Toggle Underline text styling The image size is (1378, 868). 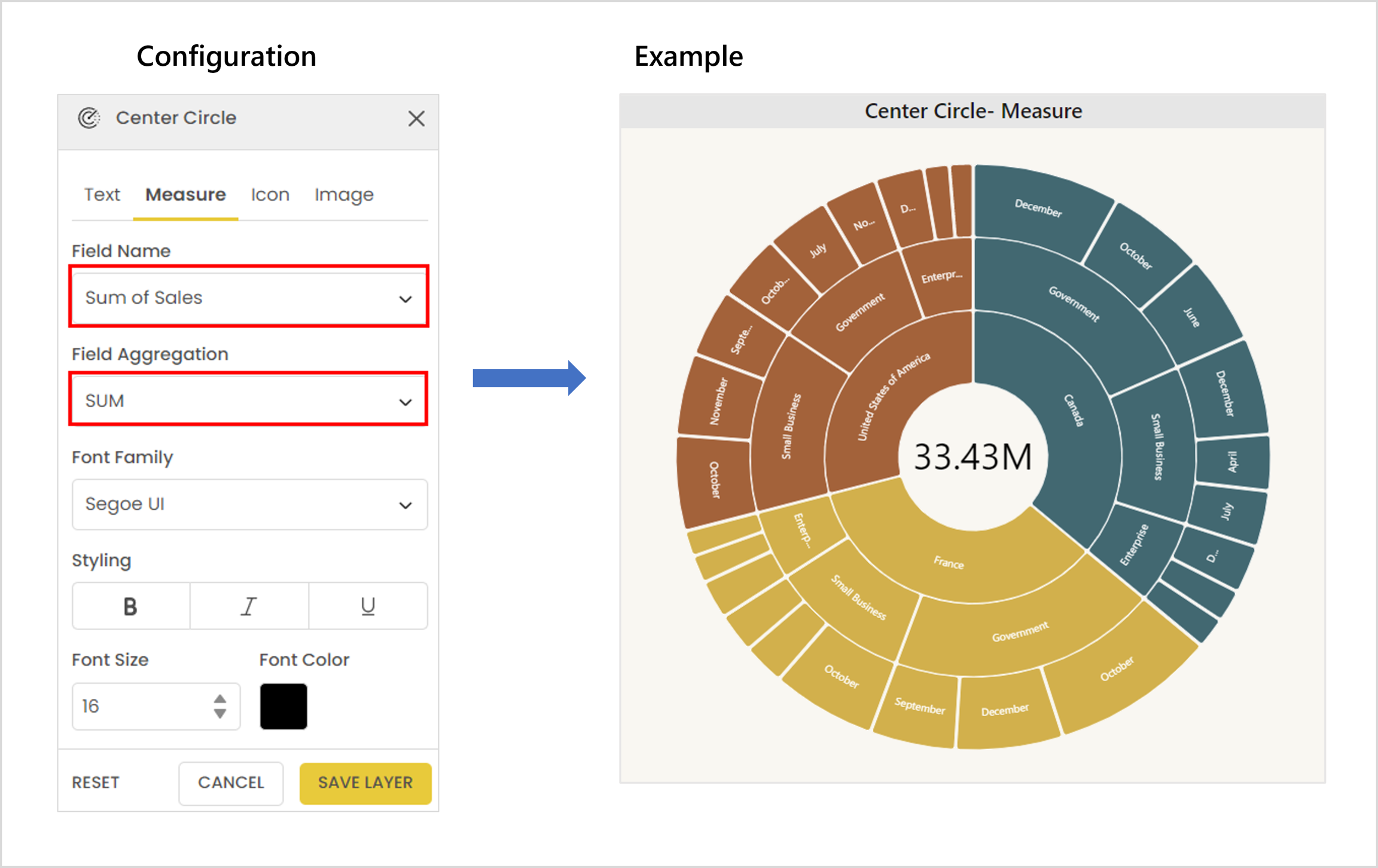pos(368,606)
